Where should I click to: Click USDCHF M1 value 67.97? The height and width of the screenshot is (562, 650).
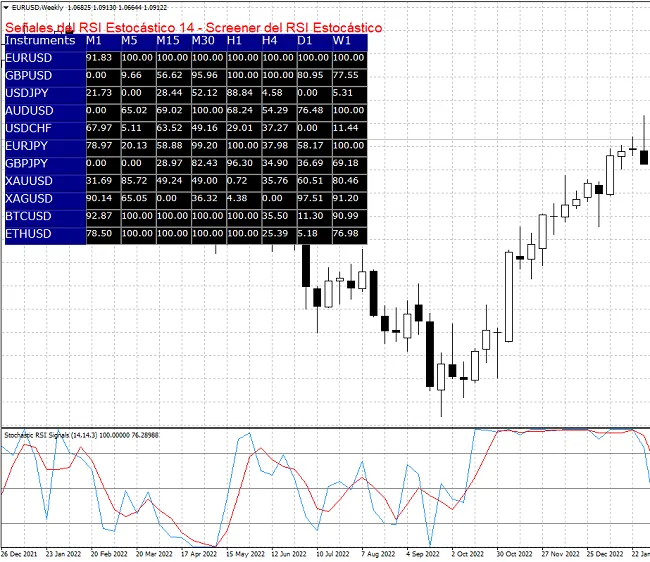coord(99,128)
